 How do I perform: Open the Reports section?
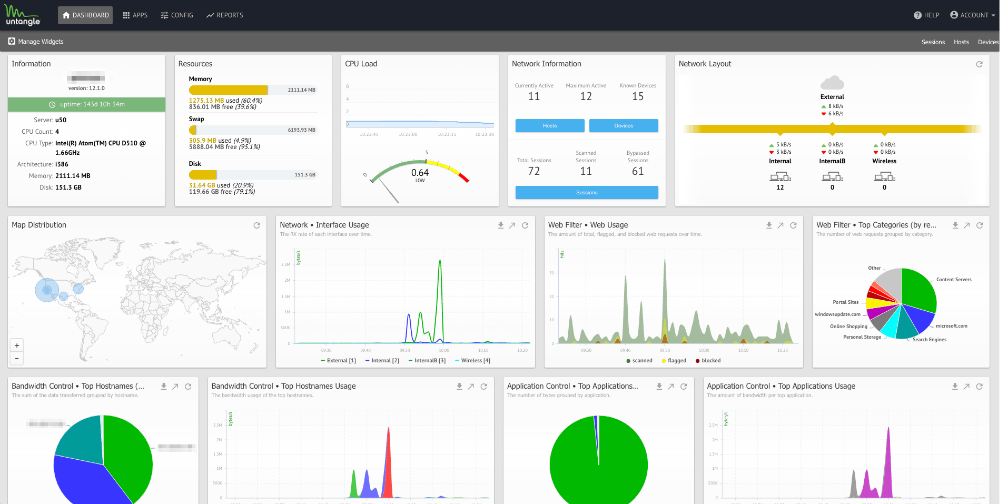pos(224,15)
